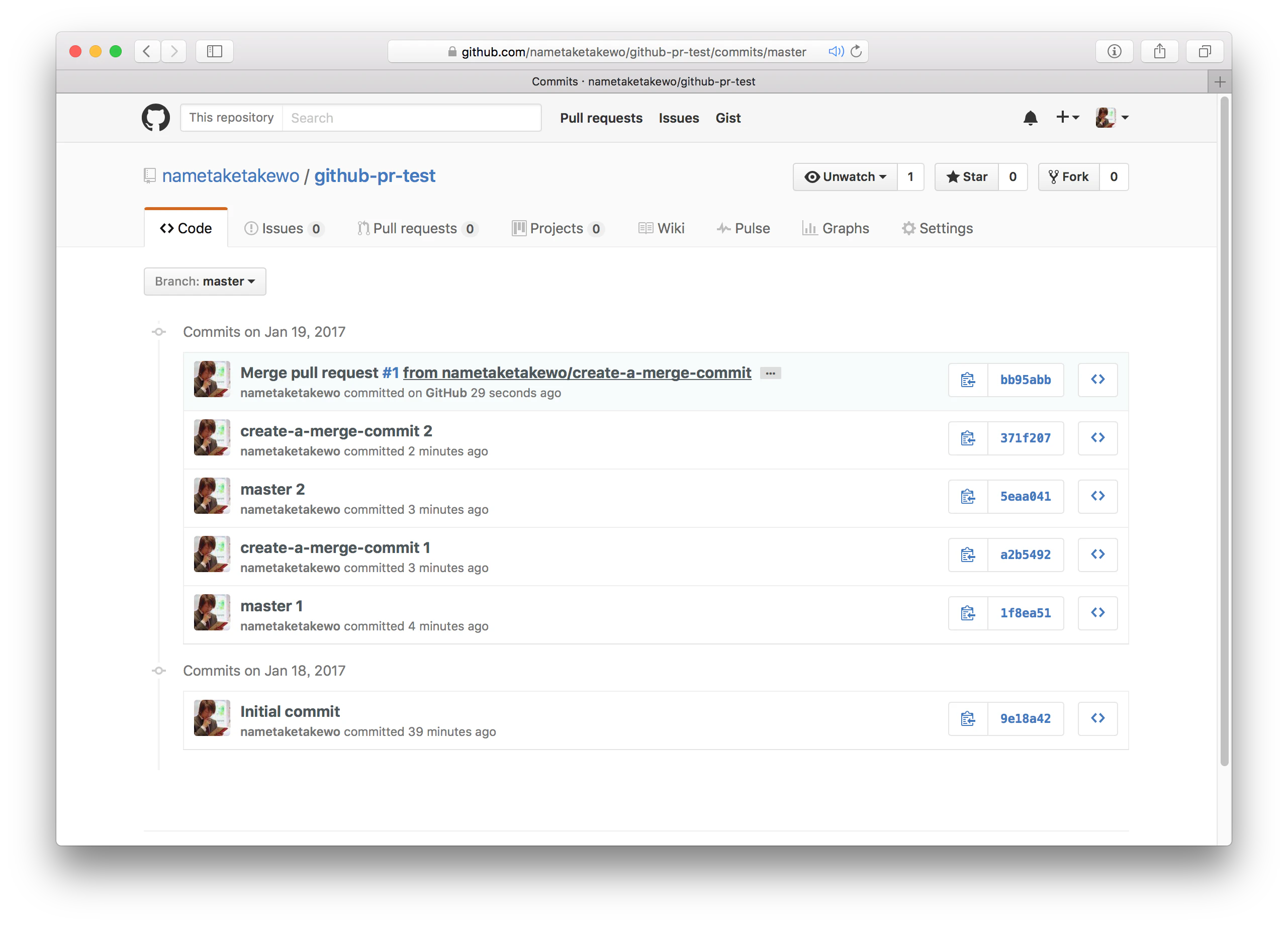
Task: Open the Unwatch dropdown
Action: 845,177
